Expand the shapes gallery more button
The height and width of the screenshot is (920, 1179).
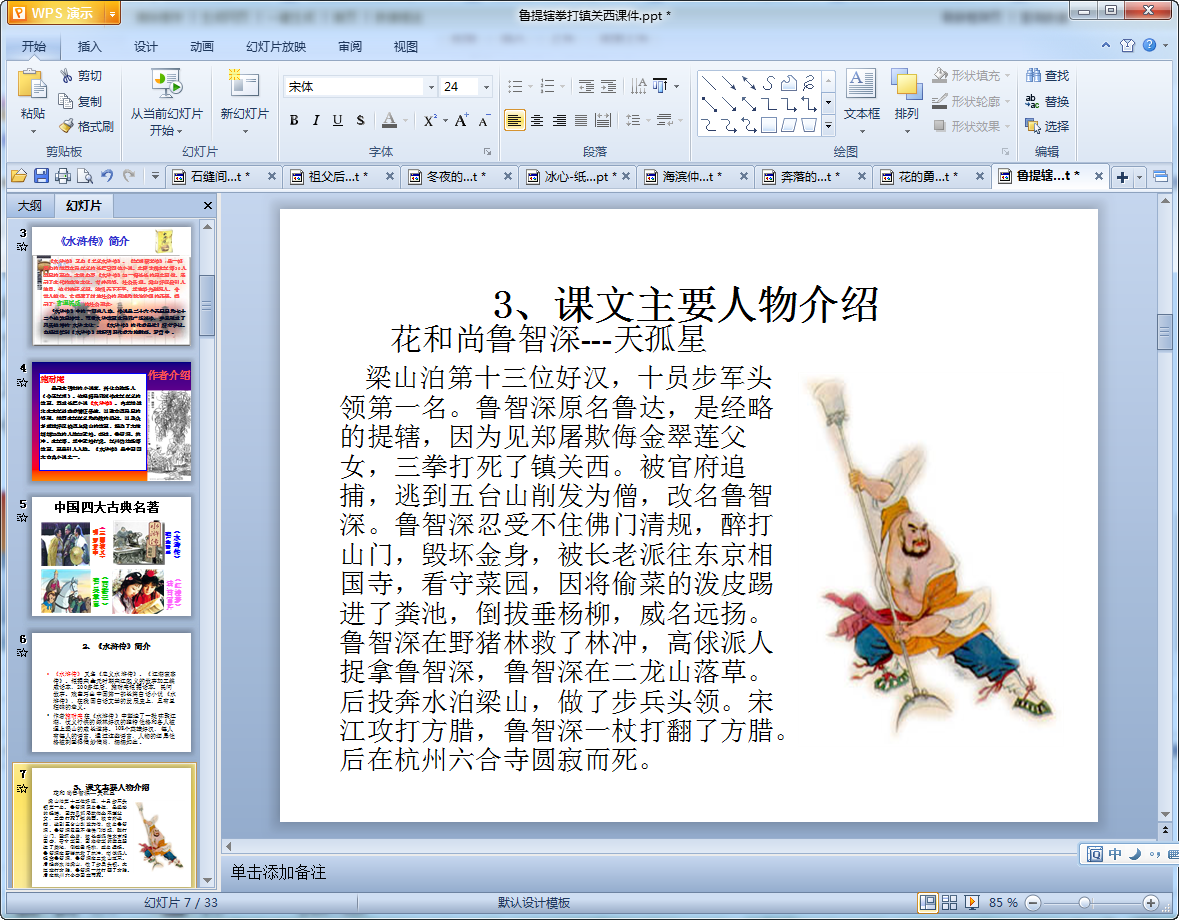[x=828, y=126]
